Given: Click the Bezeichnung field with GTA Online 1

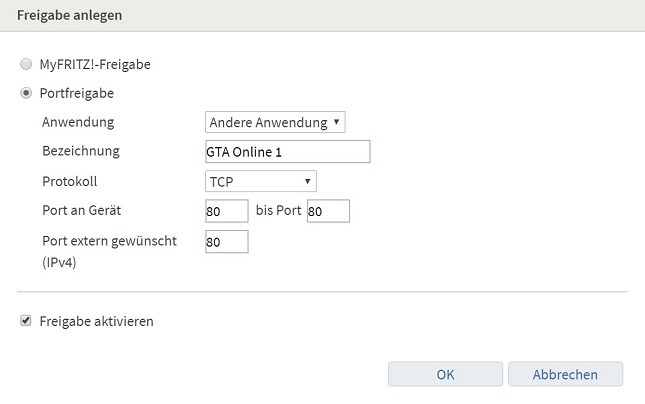Looking at the screenshot, I should tap(286, 152).
